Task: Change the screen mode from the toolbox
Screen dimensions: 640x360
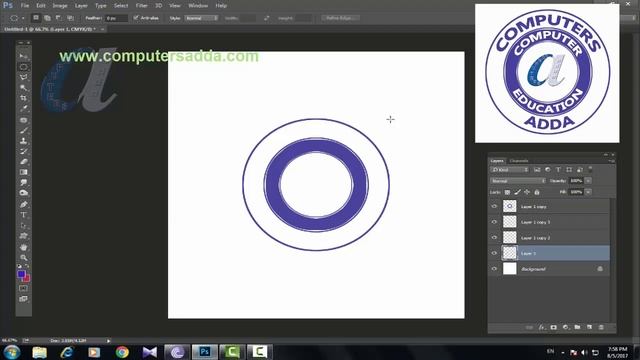Action: tap(23, 299)
